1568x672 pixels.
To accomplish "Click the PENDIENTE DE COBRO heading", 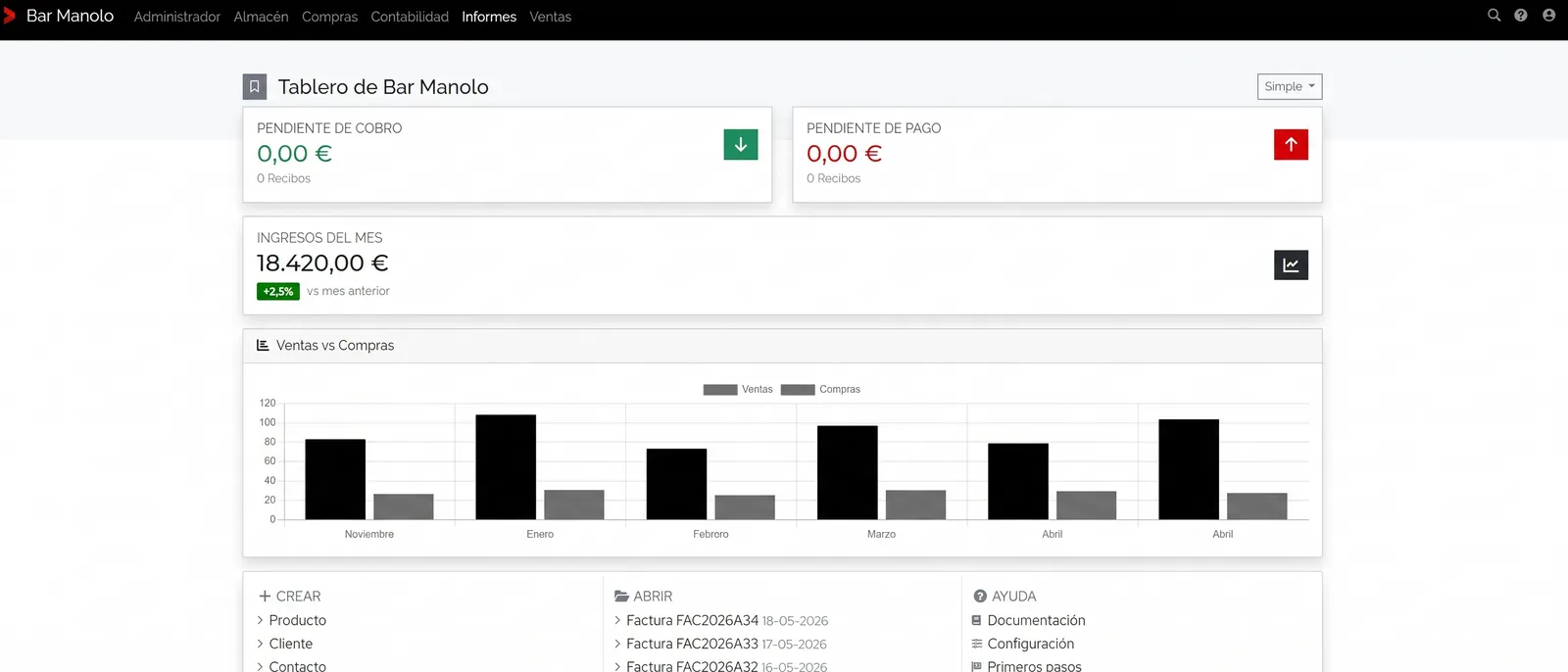I will [329, 128].
